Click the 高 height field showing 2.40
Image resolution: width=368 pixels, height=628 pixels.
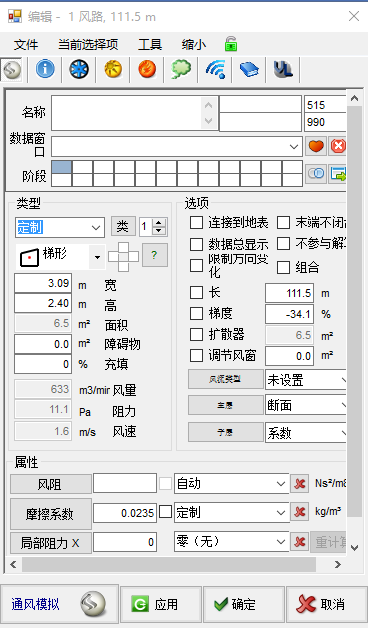pos(43,303)
